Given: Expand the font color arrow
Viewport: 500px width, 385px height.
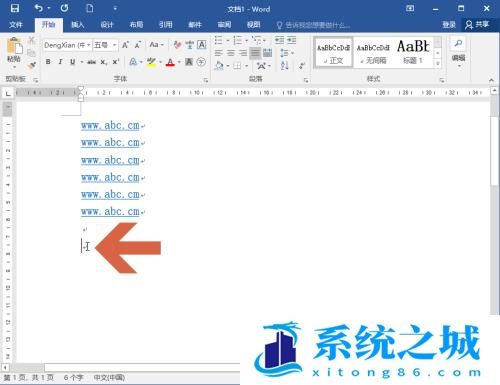Looking at the screenshot, I should coord(179,62).
